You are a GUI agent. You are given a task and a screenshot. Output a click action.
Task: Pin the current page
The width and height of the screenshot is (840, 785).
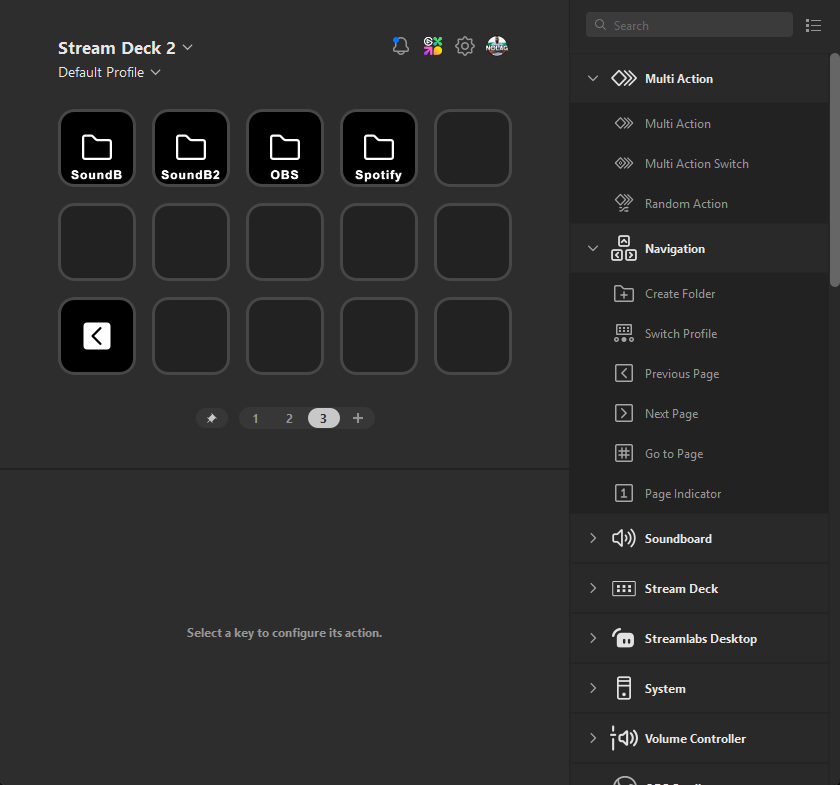pyautogui.click(x=212, y=418)
